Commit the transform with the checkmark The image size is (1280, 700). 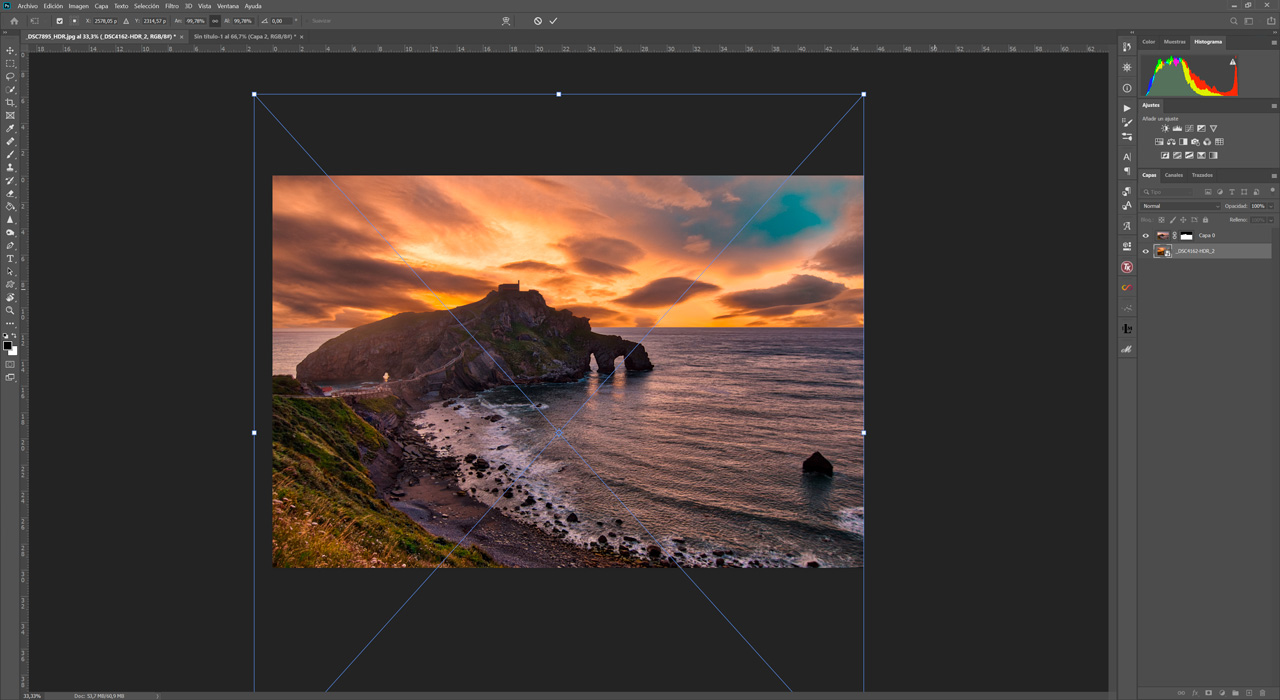[553, 21]
